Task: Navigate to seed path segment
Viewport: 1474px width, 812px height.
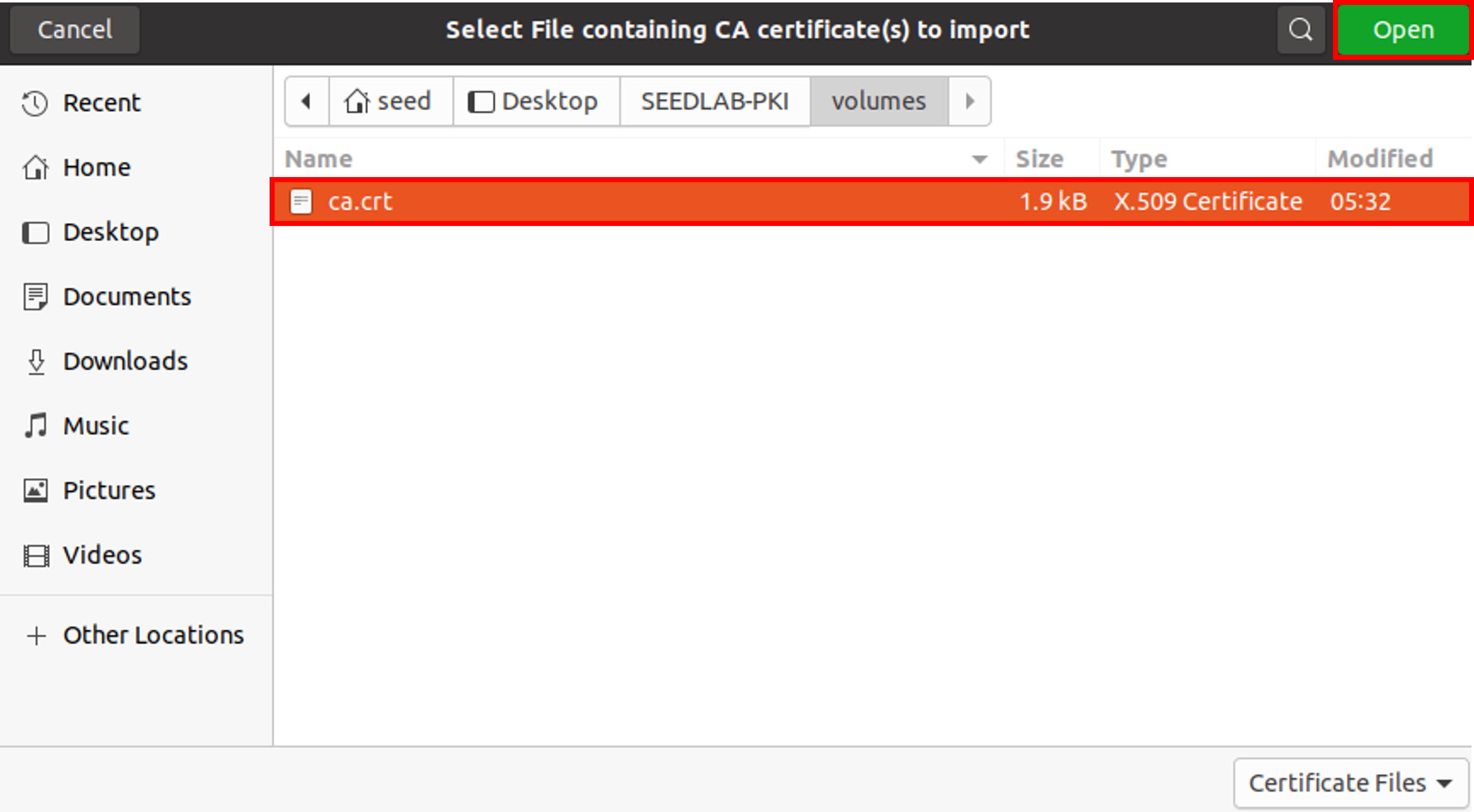Action: click(x=391, y=101)
